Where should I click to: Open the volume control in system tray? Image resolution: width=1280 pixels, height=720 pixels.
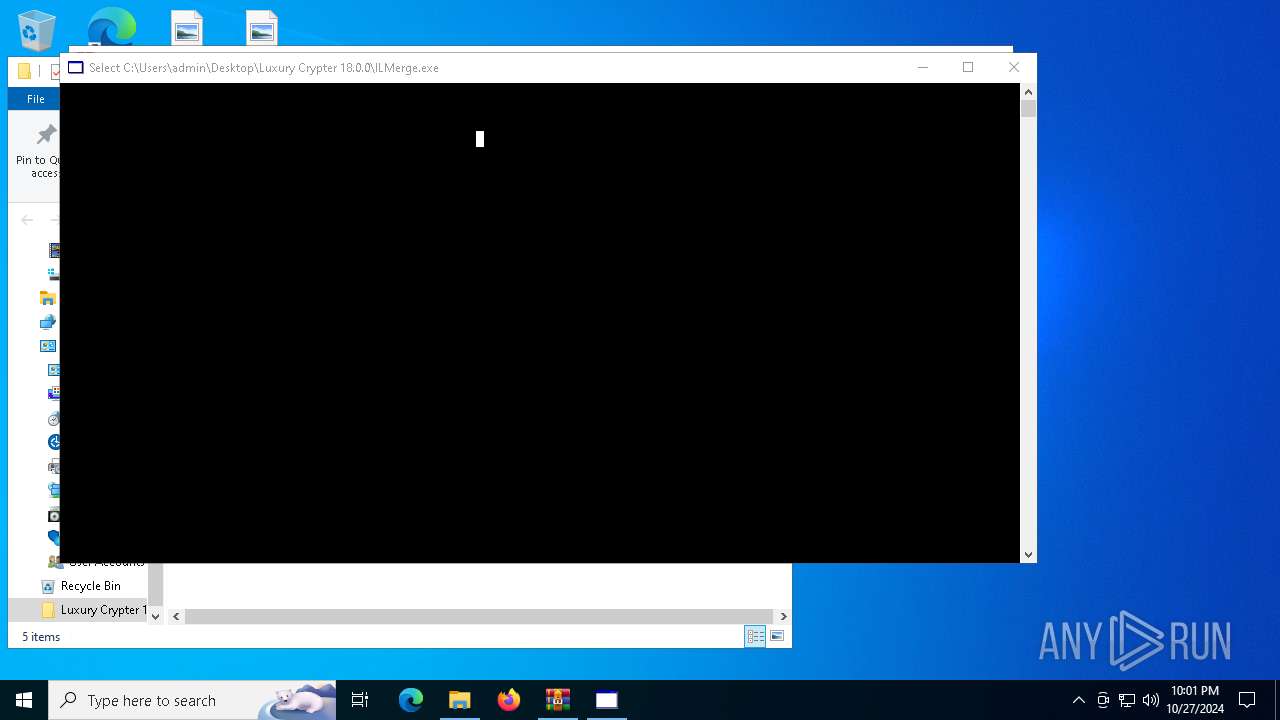(x=1151, y=700)
